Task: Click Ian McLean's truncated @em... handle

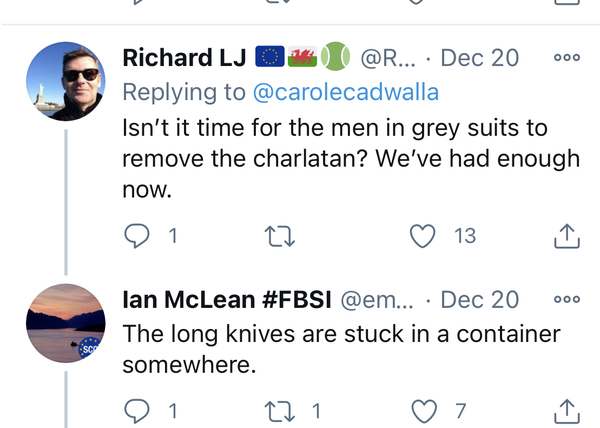Action: click(x=377, y=299)
